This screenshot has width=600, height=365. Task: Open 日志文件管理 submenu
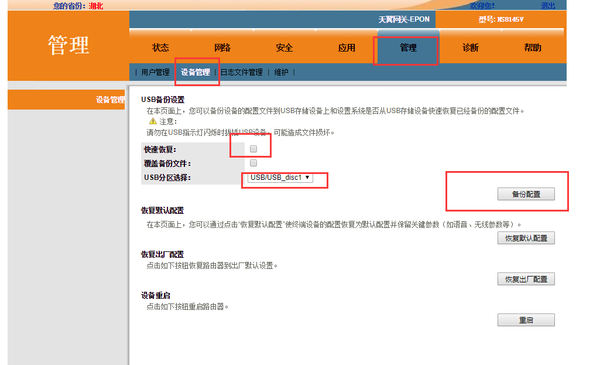[x=241, y=72]
